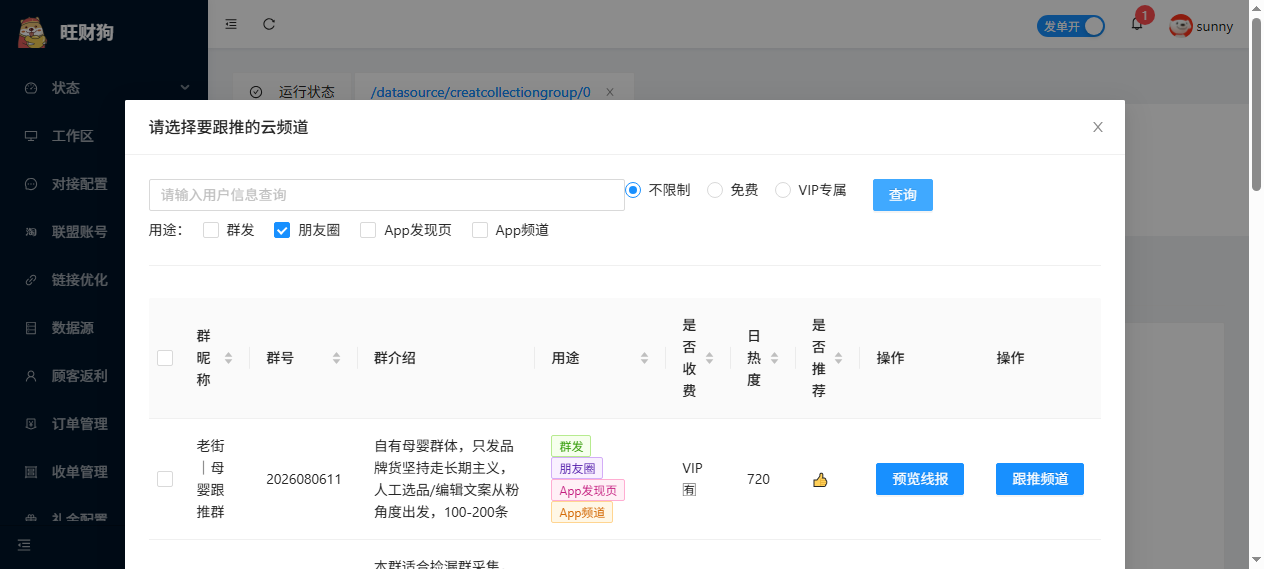1264x569 pixels.
Task: Close the dialog with X icon
Action: pyautogui.click(x=1098, y=127)
